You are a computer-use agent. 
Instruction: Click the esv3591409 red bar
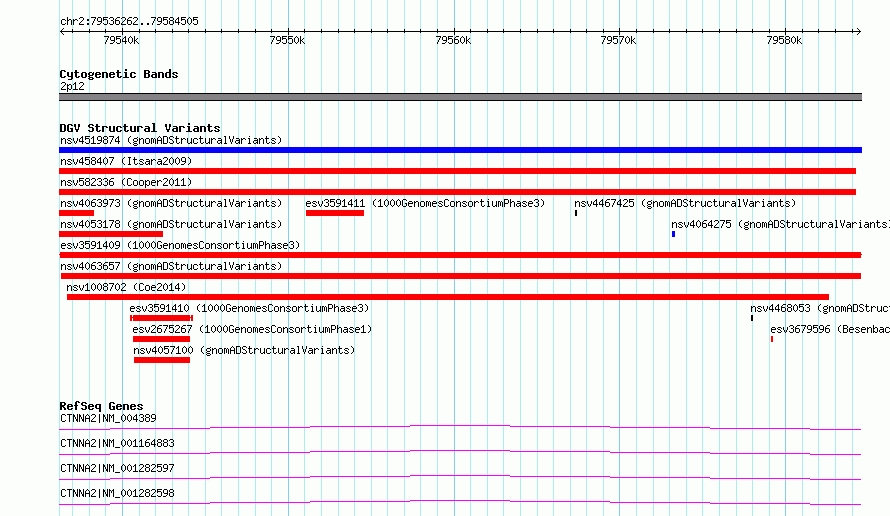pyautogui.click(x=460, y=255)
